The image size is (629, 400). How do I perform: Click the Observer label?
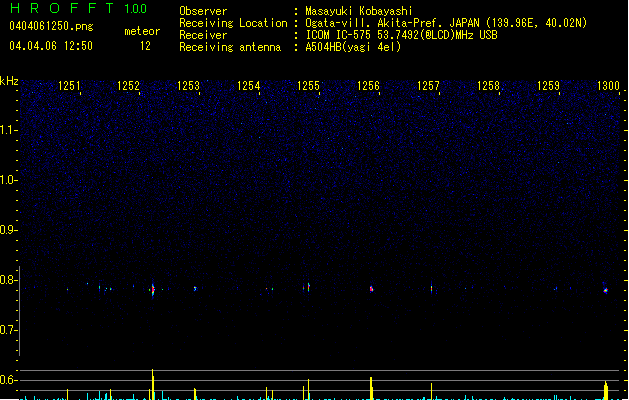203,11
